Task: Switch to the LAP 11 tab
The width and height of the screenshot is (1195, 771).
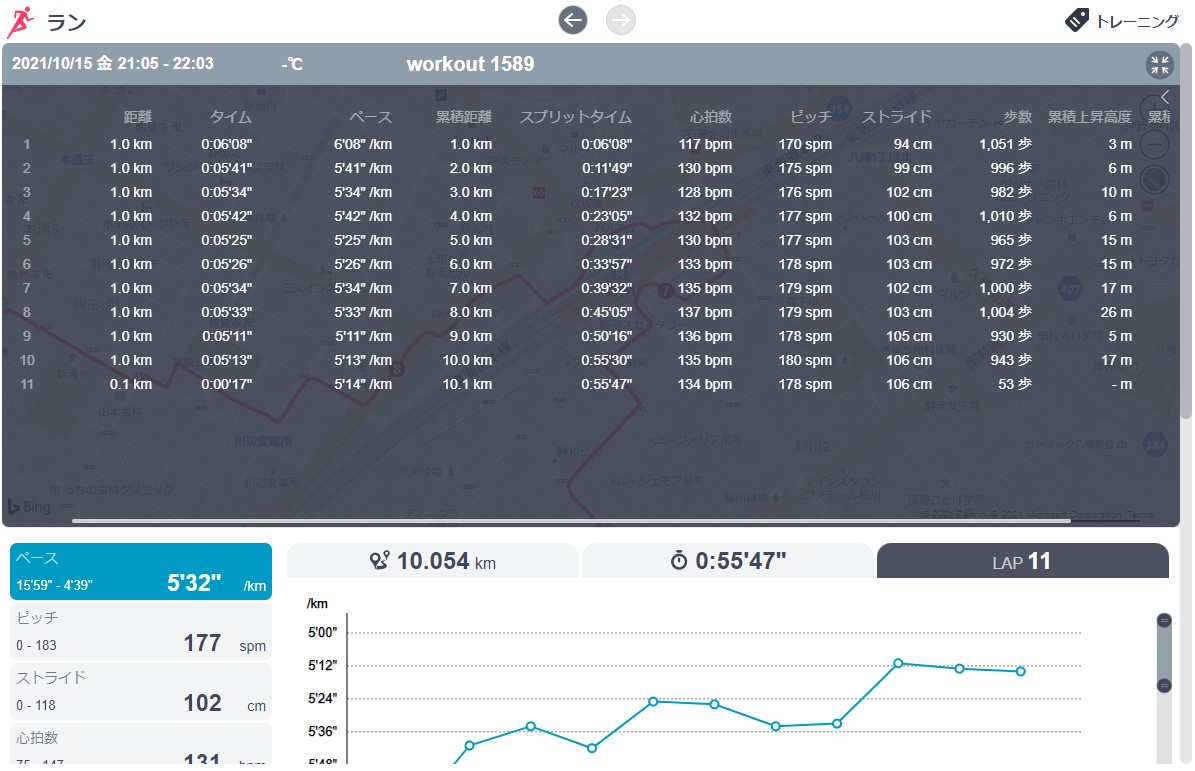Action: coord(1022,561)
